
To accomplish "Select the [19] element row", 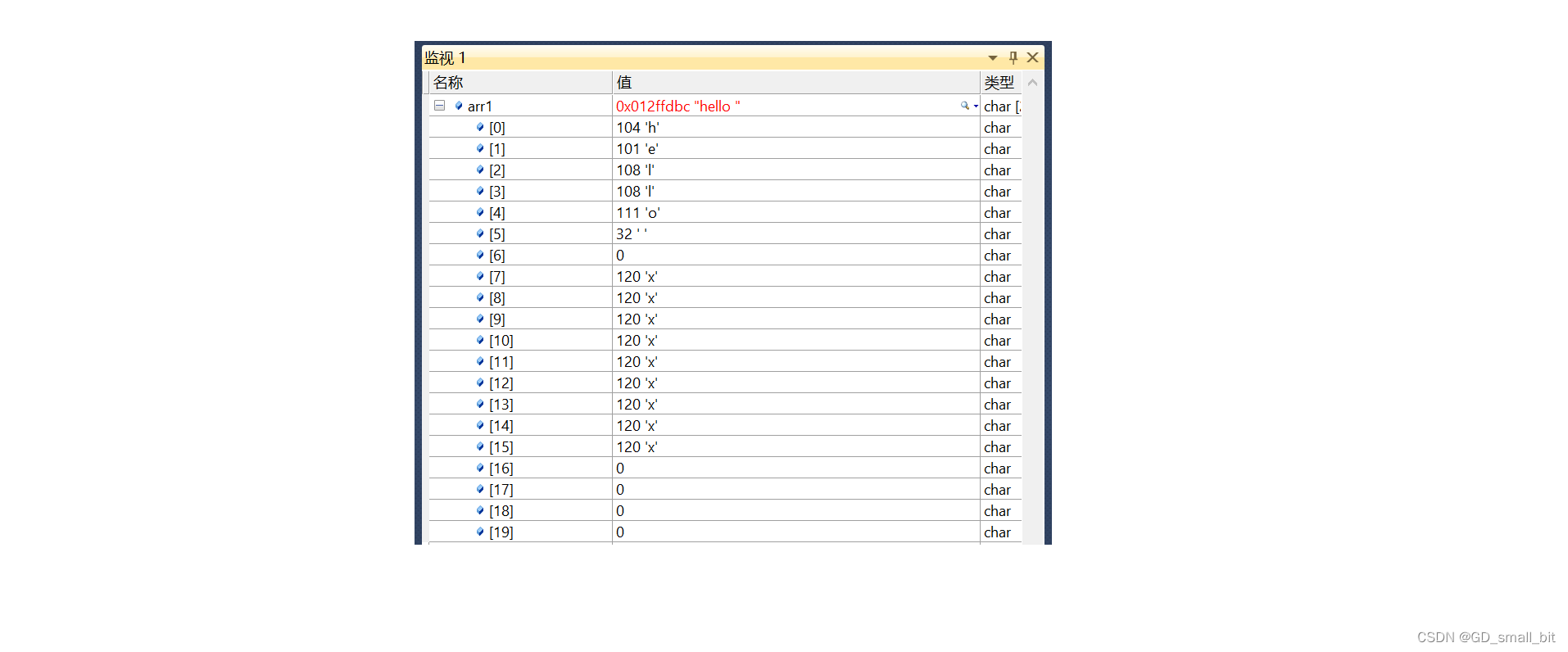I will (725, 532).
